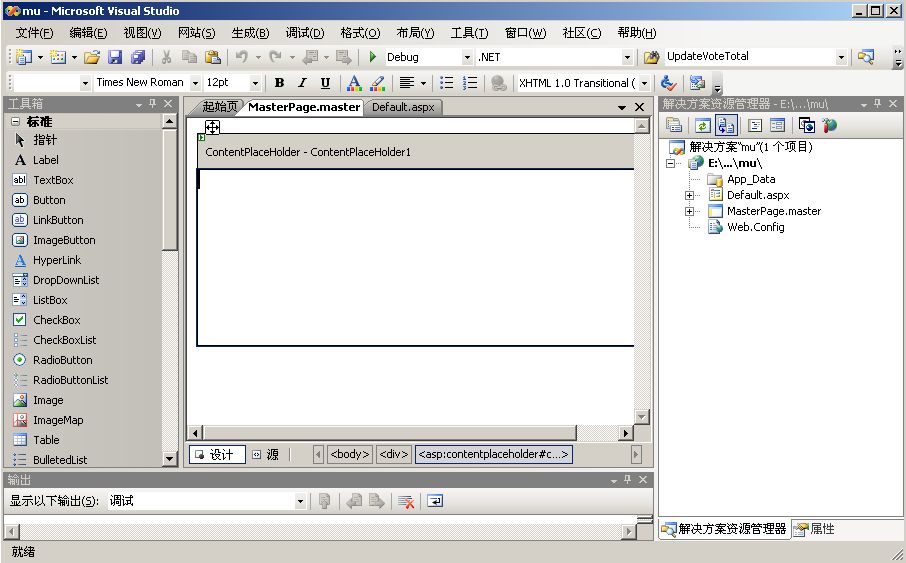Toggle Underline formatting

325,83
